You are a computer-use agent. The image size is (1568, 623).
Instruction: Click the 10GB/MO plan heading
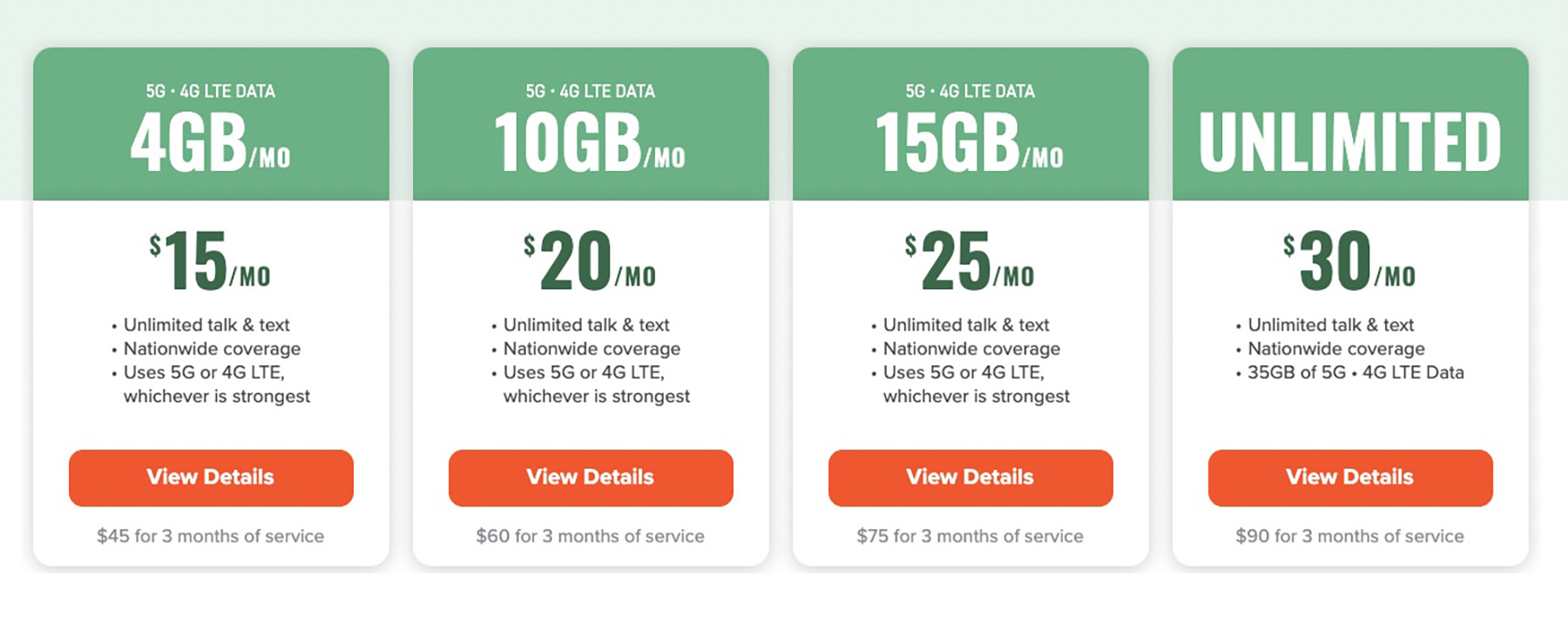[x=591, y=143]
